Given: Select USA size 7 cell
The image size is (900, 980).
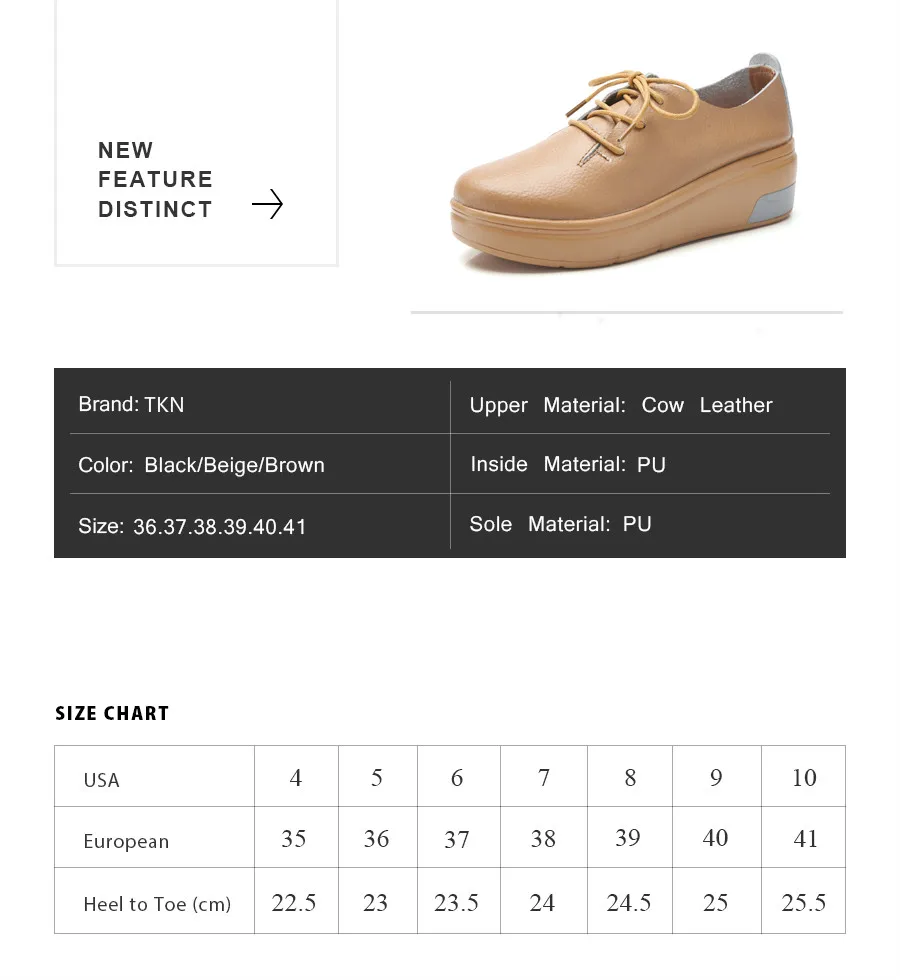Looking at the screenshot, I should [544, 776].
